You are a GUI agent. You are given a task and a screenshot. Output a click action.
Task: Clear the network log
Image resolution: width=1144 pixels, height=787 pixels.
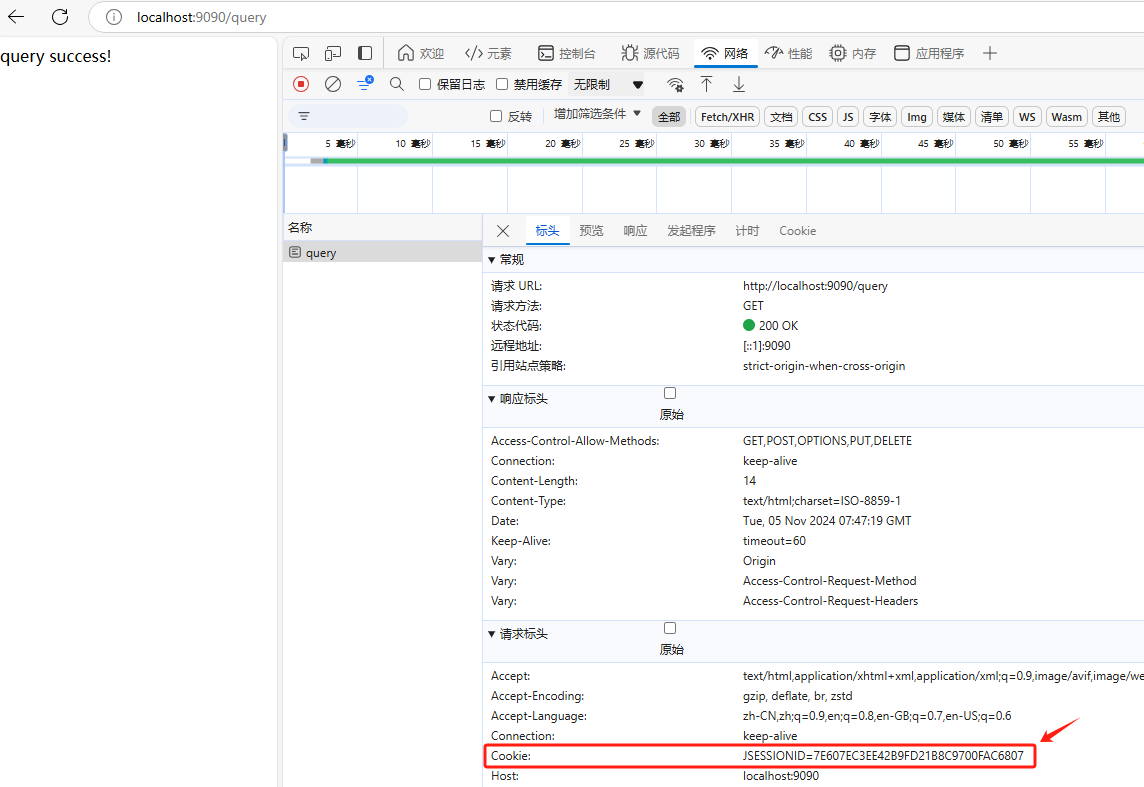333,85
